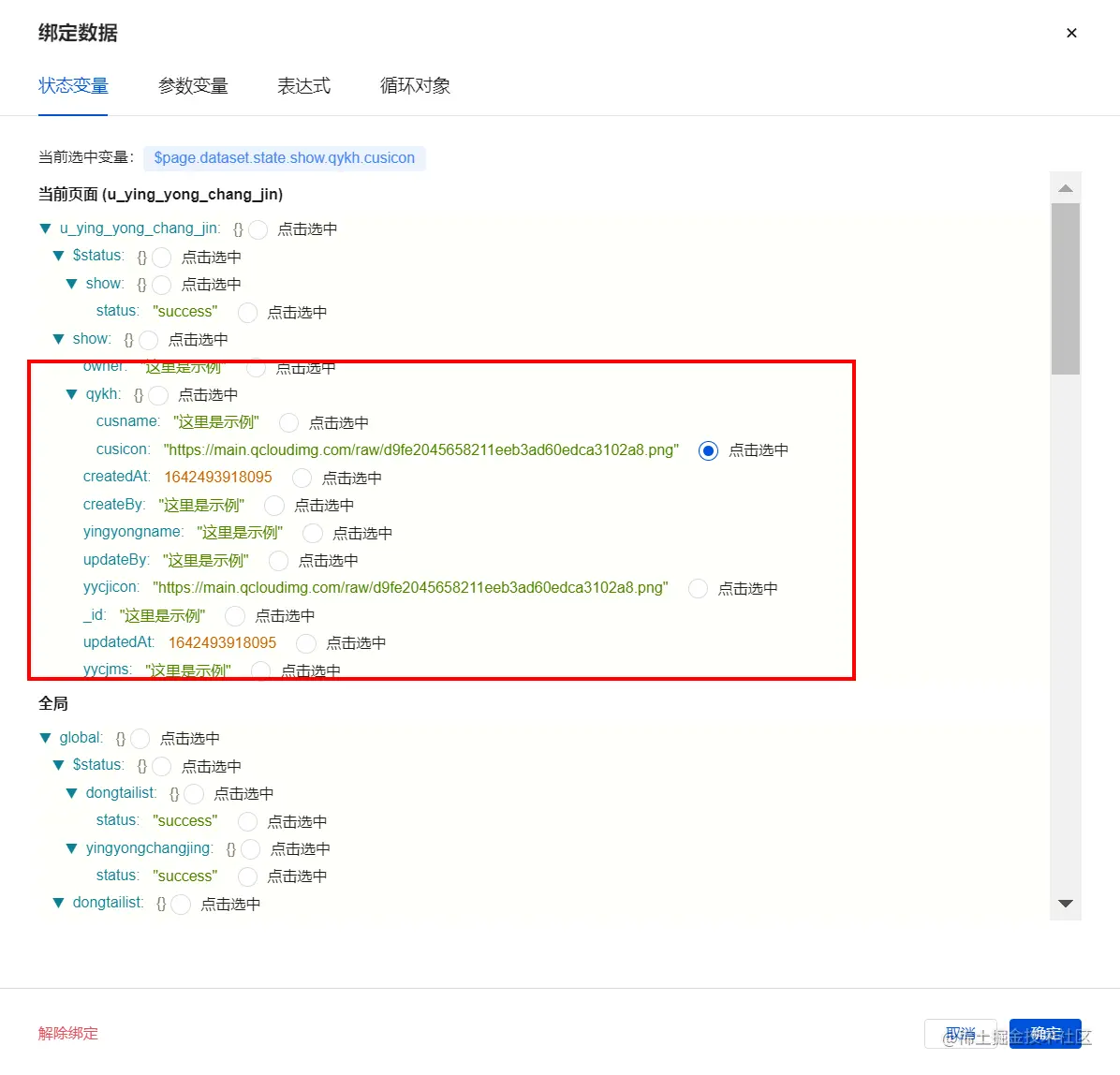
Task: Click the $page.dataset.state.show.qykh.cusicon variable tag
Action: [x=285, y=158]
